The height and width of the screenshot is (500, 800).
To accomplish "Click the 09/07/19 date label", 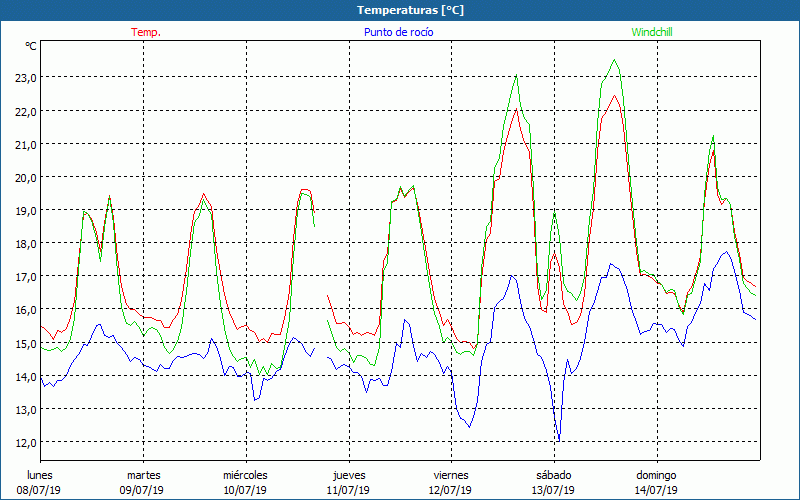I will tap(142, 490).
